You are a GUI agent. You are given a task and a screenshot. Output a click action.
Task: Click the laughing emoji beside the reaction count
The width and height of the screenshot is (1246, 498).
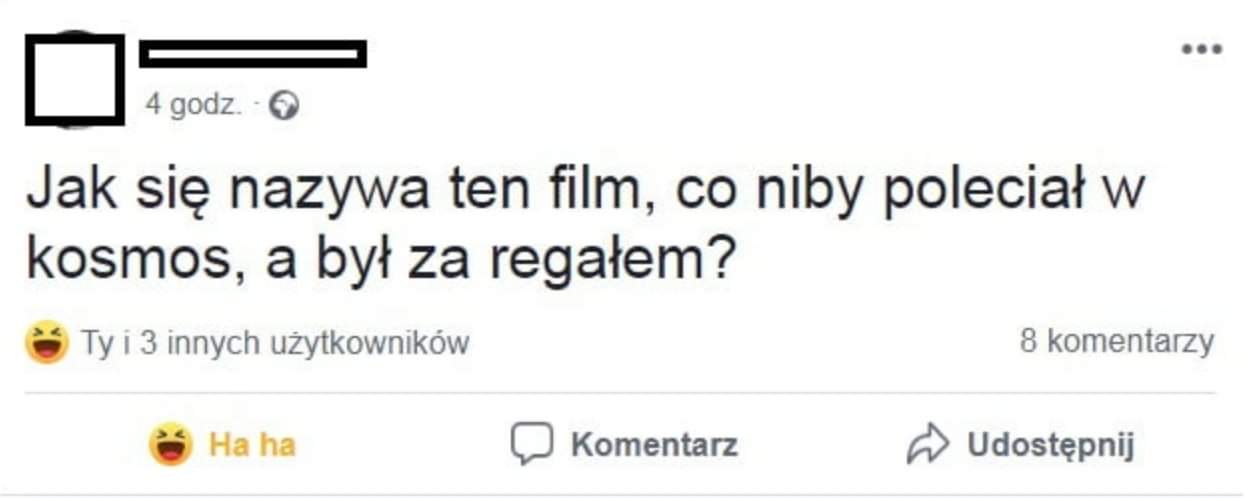(47, 343)
